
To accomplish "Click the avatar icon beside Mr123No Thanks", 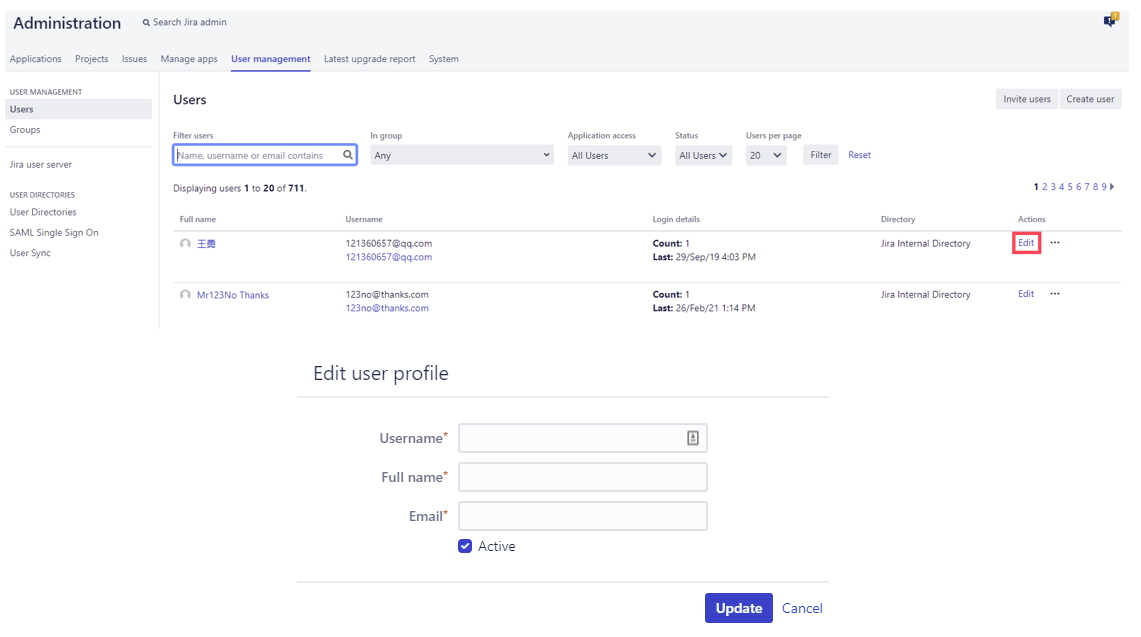I will coord(185,295).
